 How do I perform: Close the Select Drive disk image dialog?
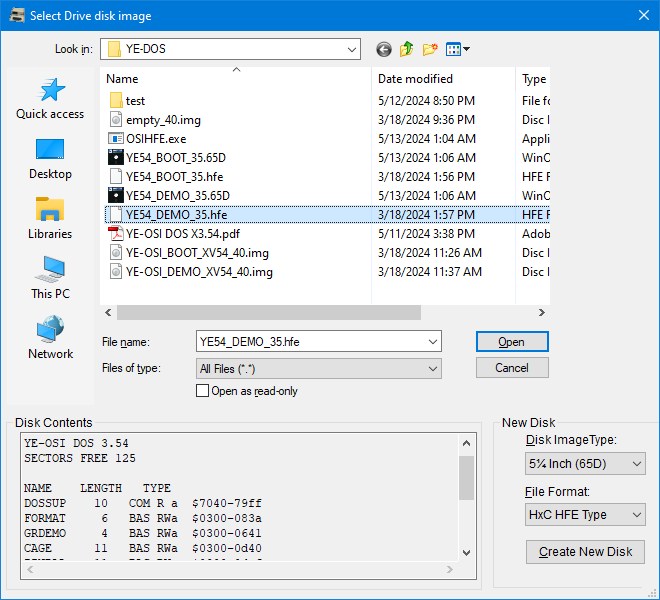point(644,15)
